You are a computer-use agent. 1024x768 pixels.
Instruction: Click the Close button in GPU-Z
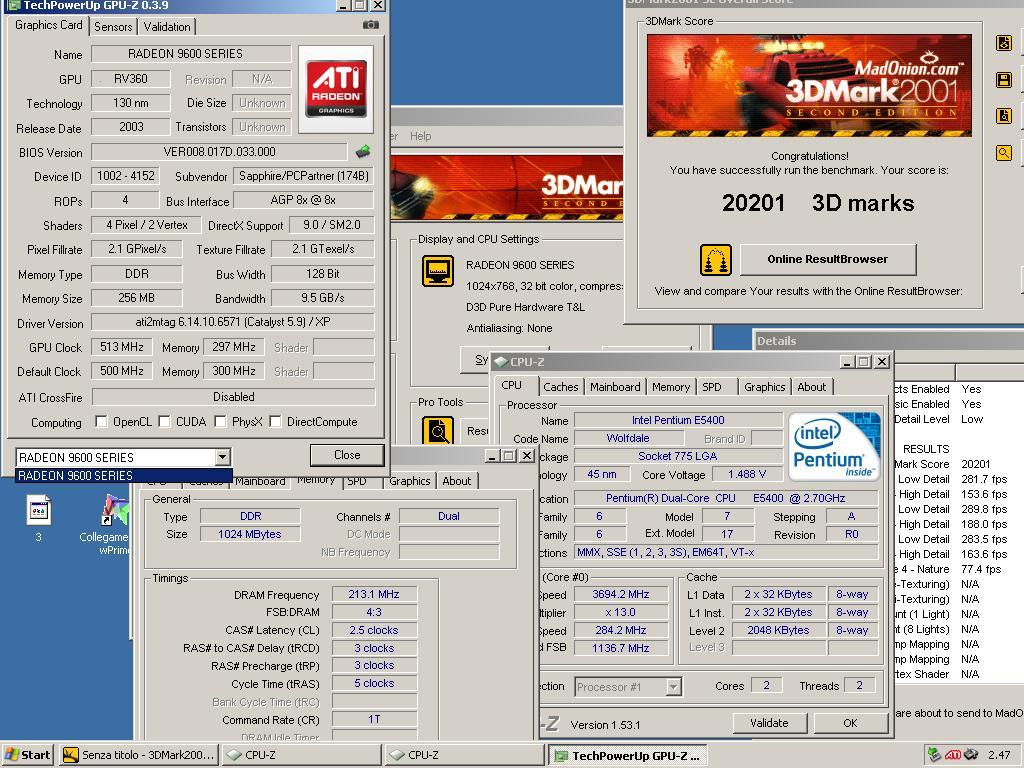pos(347,455)
